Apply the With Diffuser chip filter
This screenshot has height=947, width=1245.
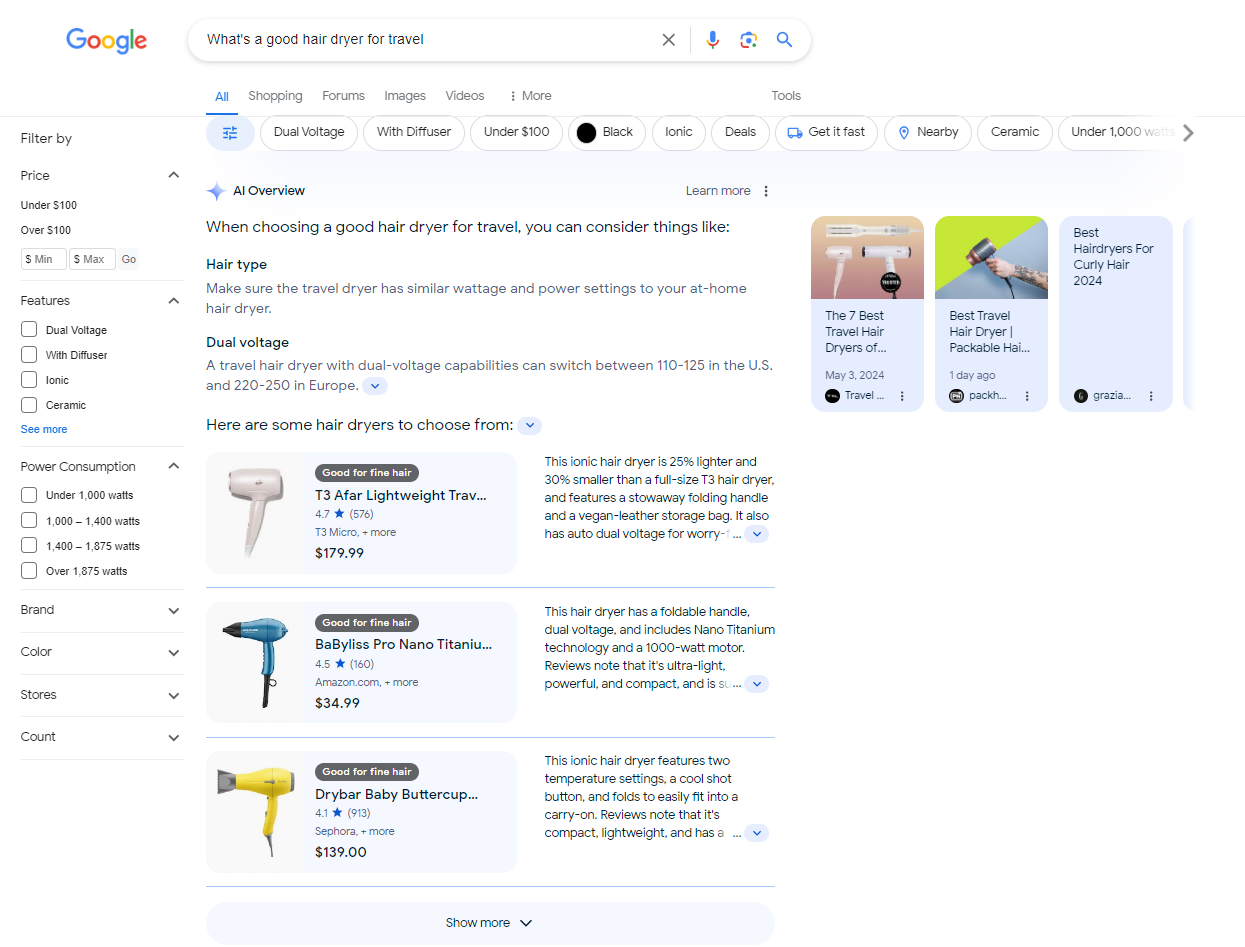pyautogui.click(x=414, y=132)
